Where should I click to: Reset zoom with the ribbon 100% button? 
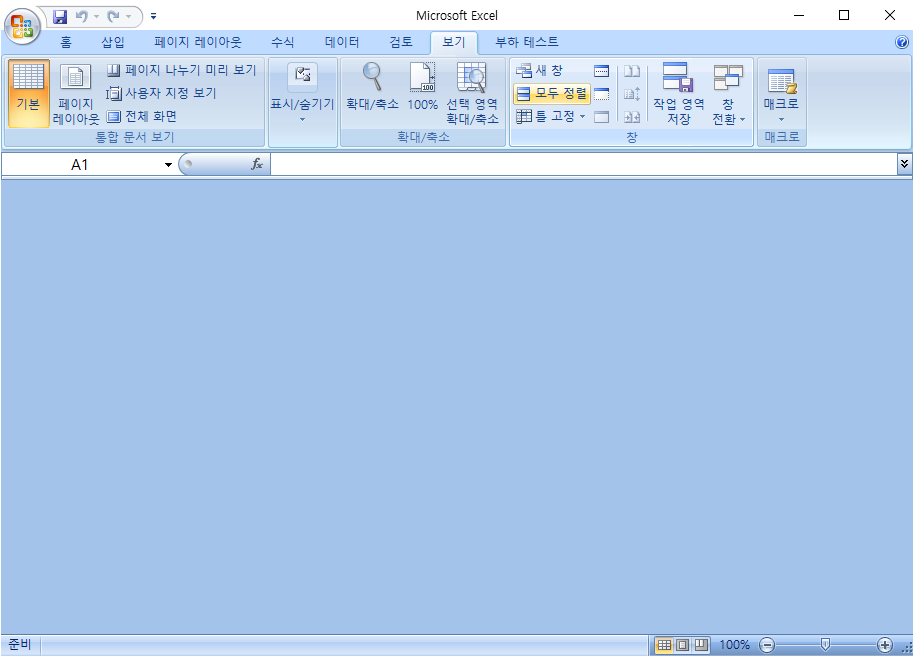[x=423, y=87]
